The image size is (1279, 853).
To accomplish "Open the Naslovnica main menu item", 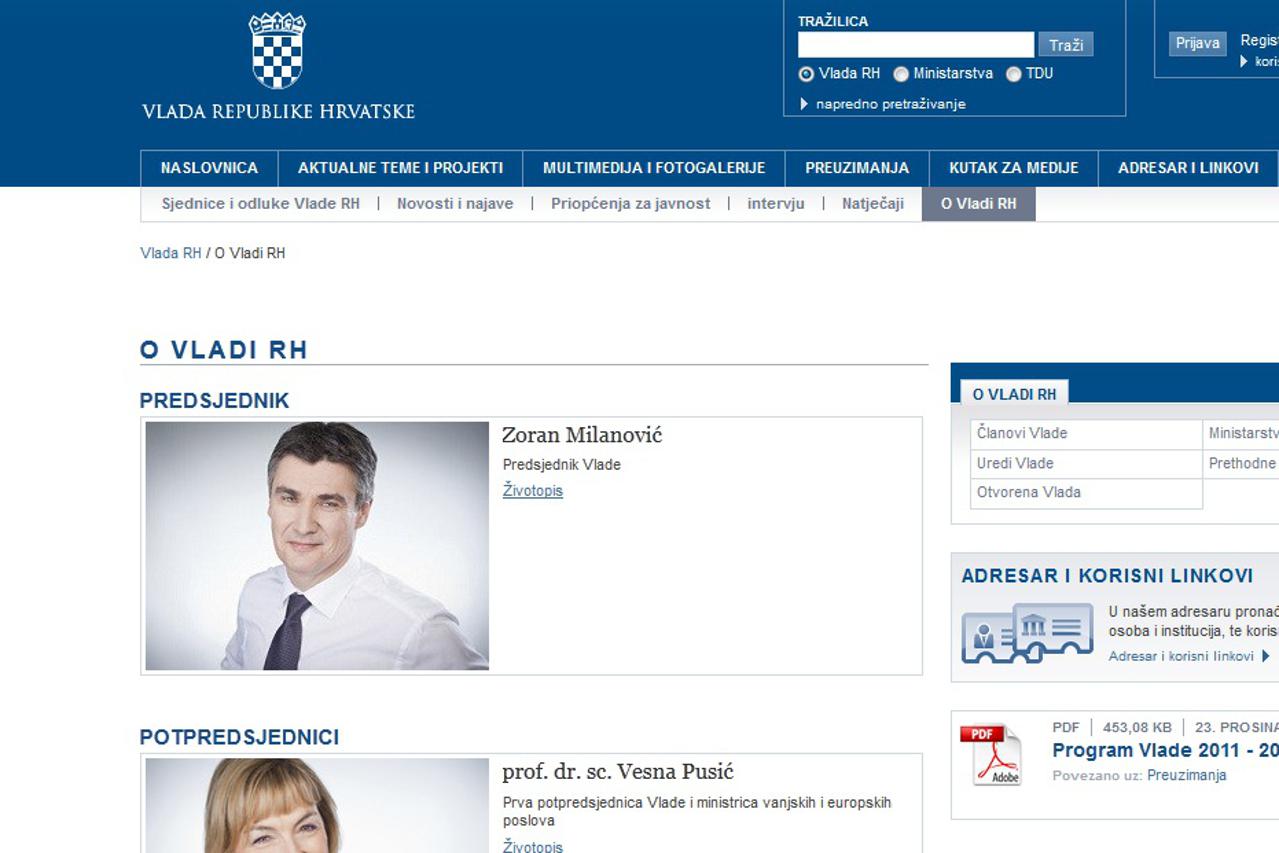I will (x=209, y=168).
